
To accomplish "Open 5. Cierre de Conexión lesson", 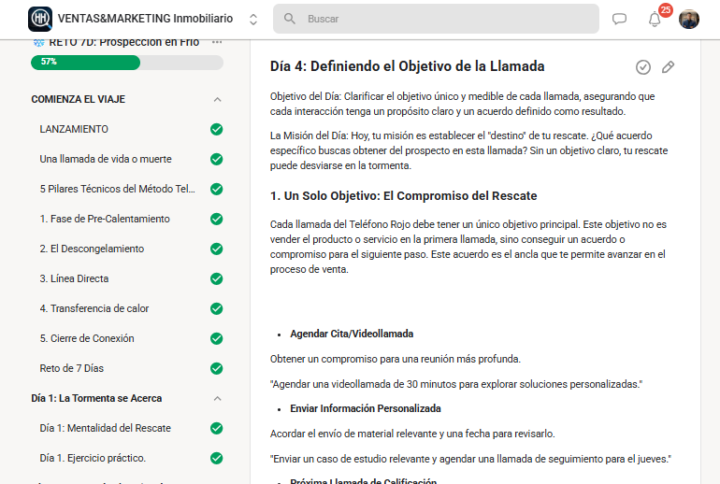I will (87, 338).
